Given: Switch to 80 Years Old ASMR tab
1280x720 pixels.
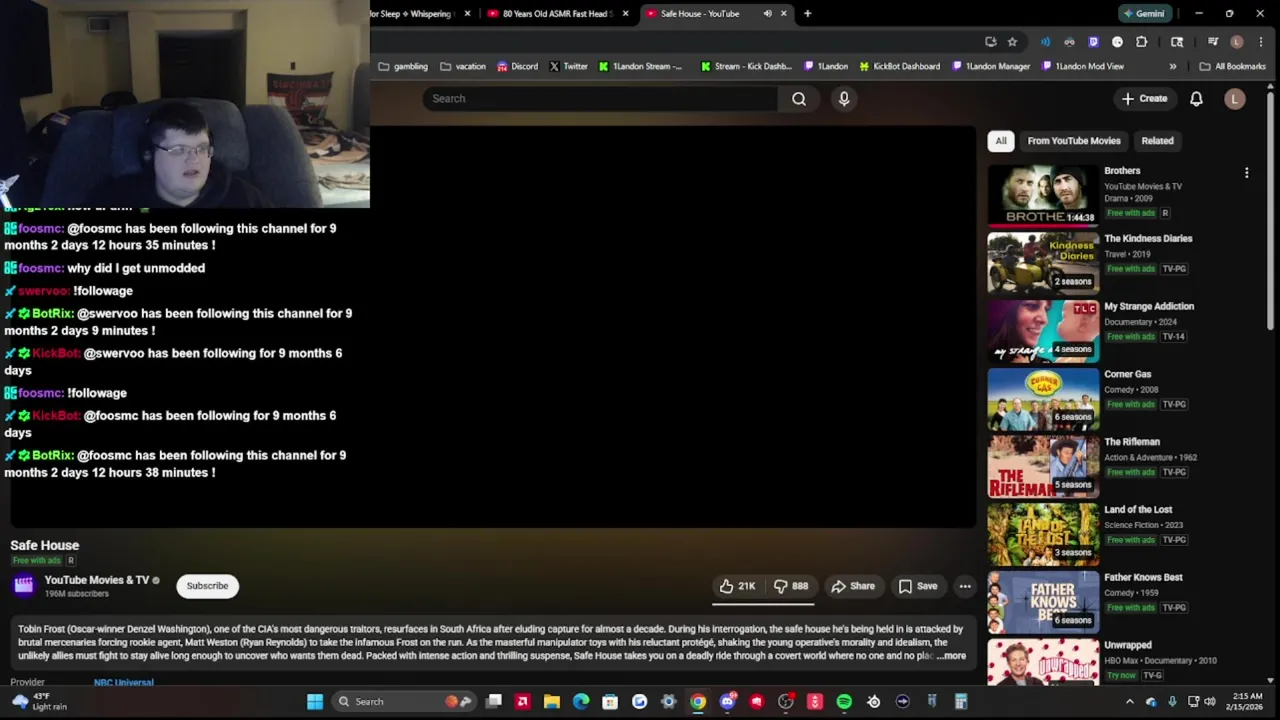Looking at the screenshot, I should click(x=555, y=13).
